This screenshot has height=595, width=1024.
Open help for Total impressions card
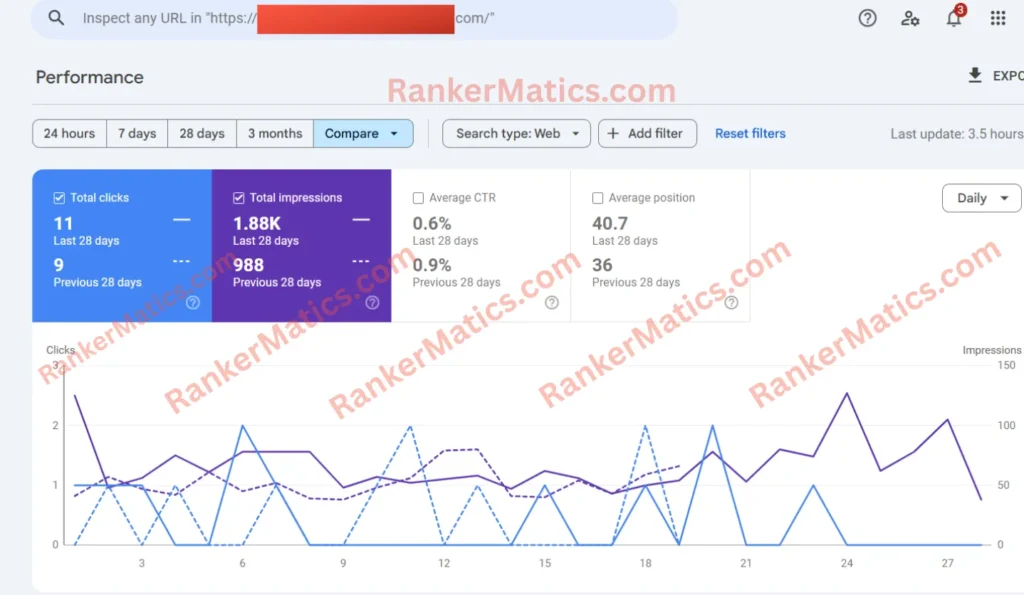point(372,302)
